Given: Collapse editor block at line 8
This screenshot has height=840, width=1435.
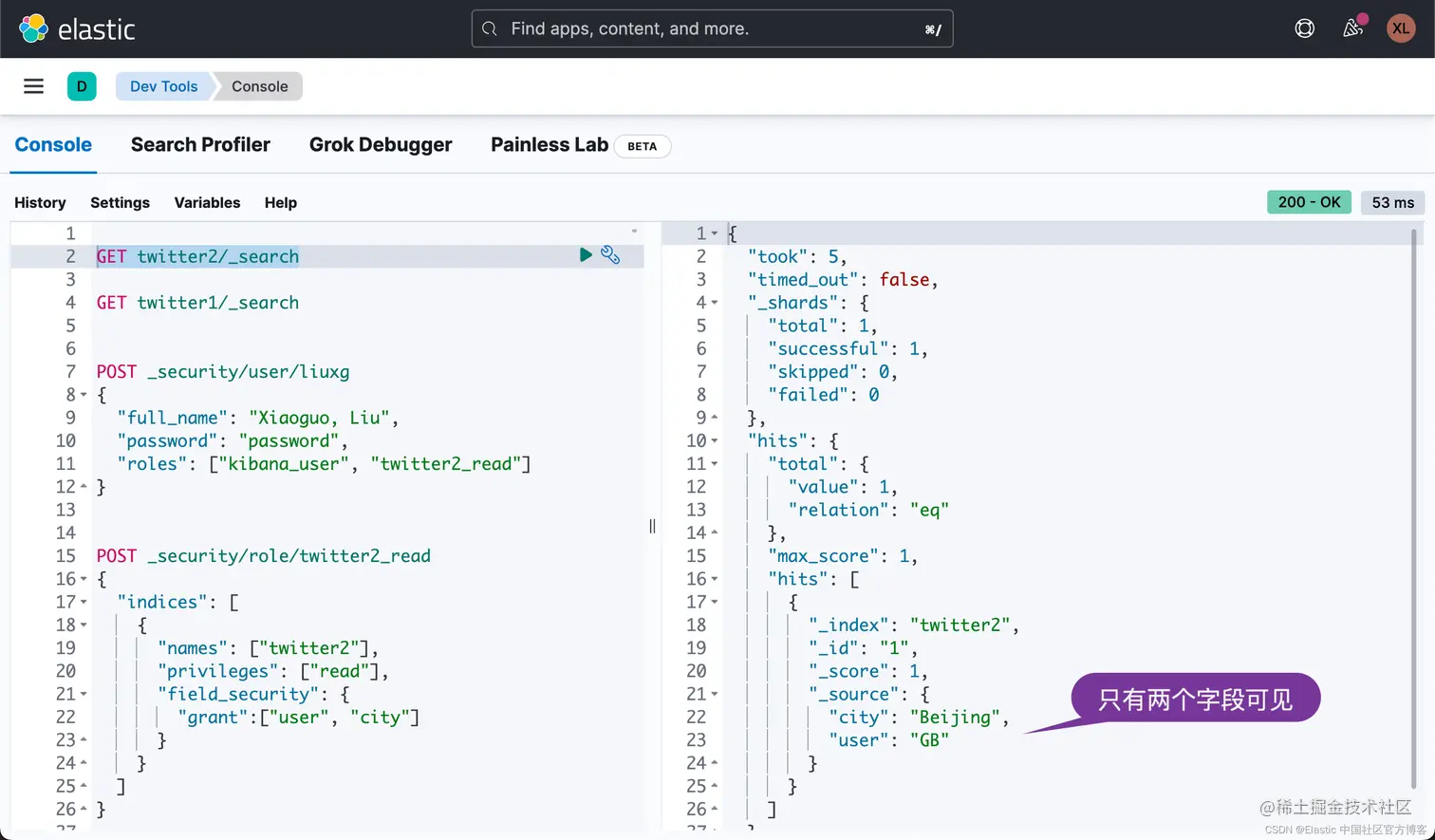Looking at the screenshot, I should click(84, 395).
